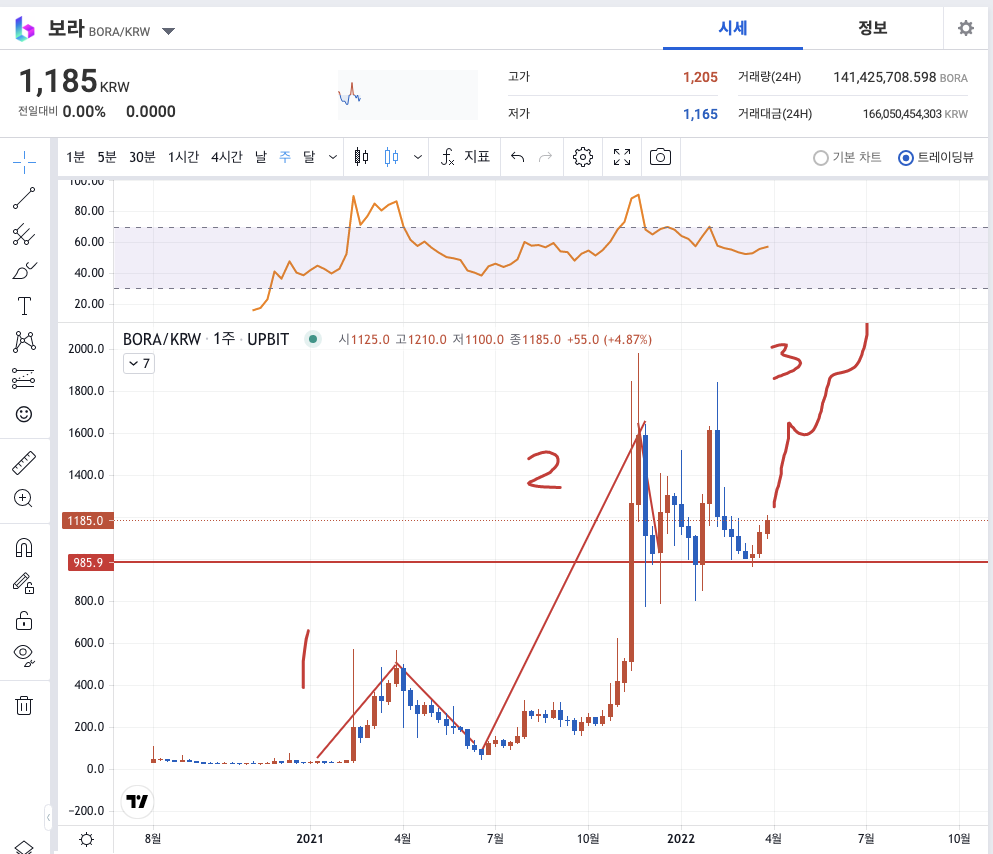Select the ruler measure tool
Image resolution: width=993 pixels, height=854 pixels.
click(x=24, y=463)
